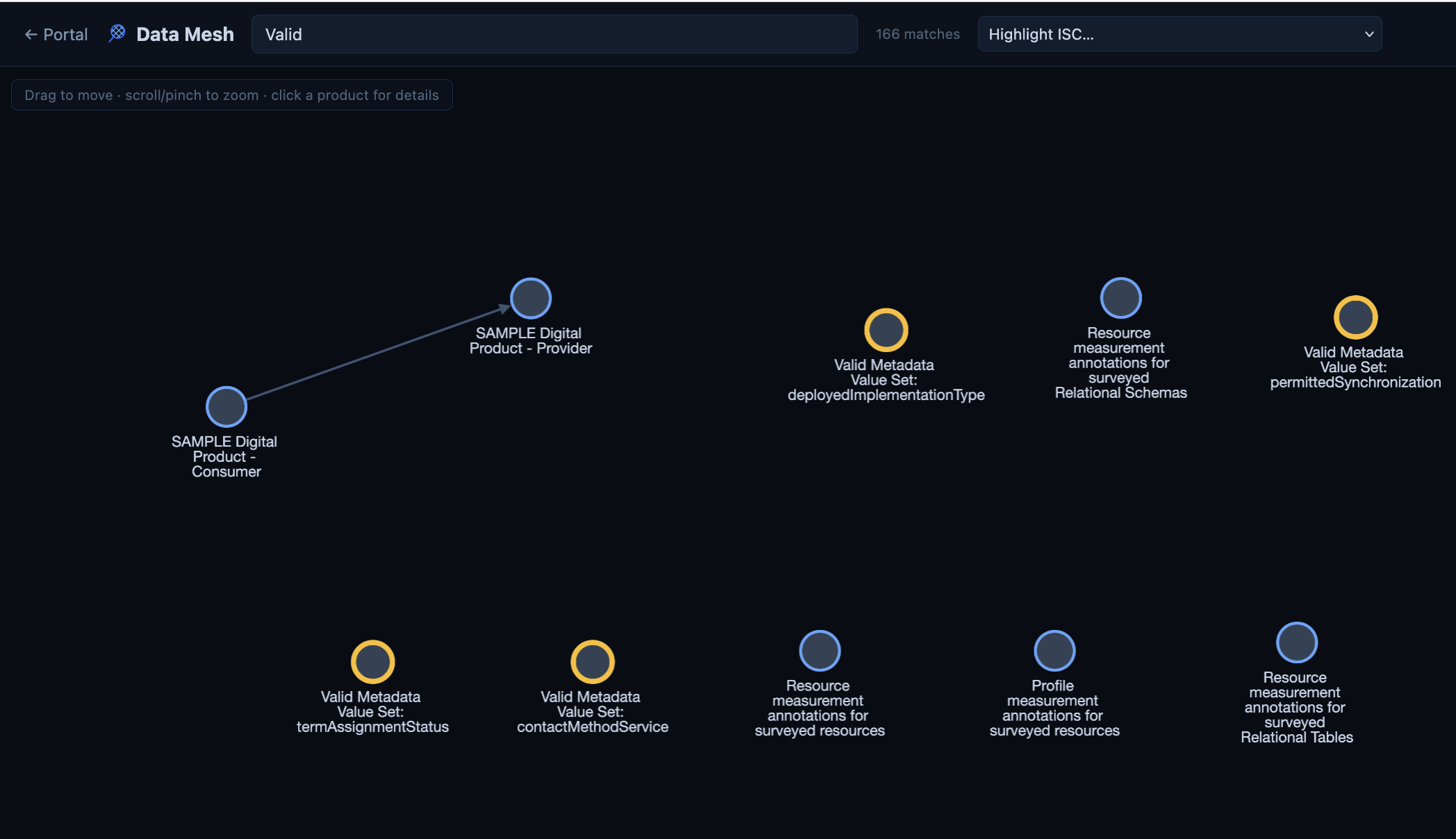The height and width of the screenshot is (839, 1456).
Task: Click the 'Data Mesh' title text
Action: tap(185, 34)
